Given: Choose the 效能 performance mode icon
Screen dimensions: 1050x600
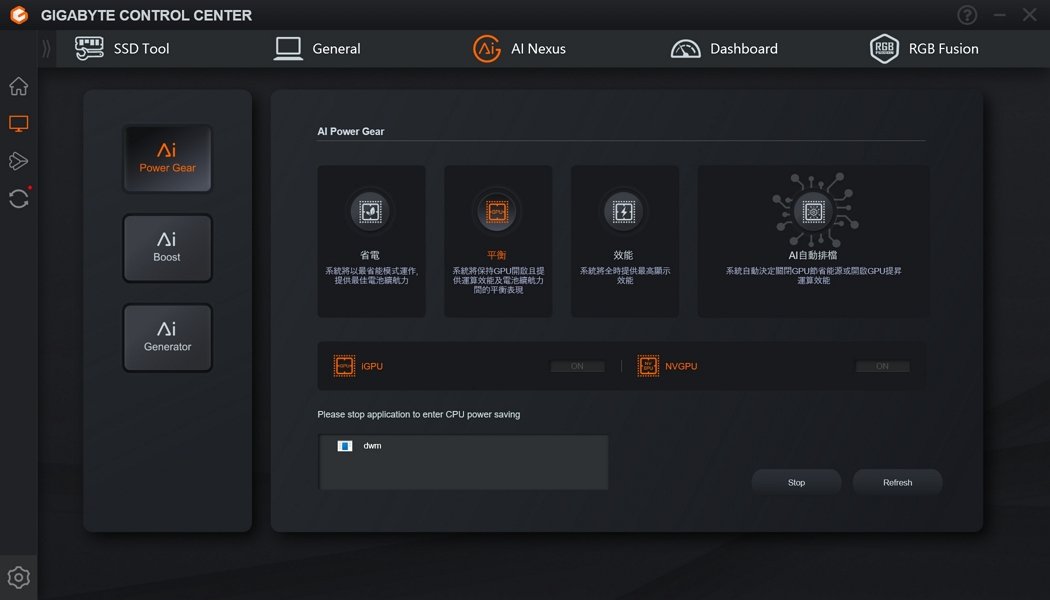Looking at the screenshot, I should tap(623, 212).
